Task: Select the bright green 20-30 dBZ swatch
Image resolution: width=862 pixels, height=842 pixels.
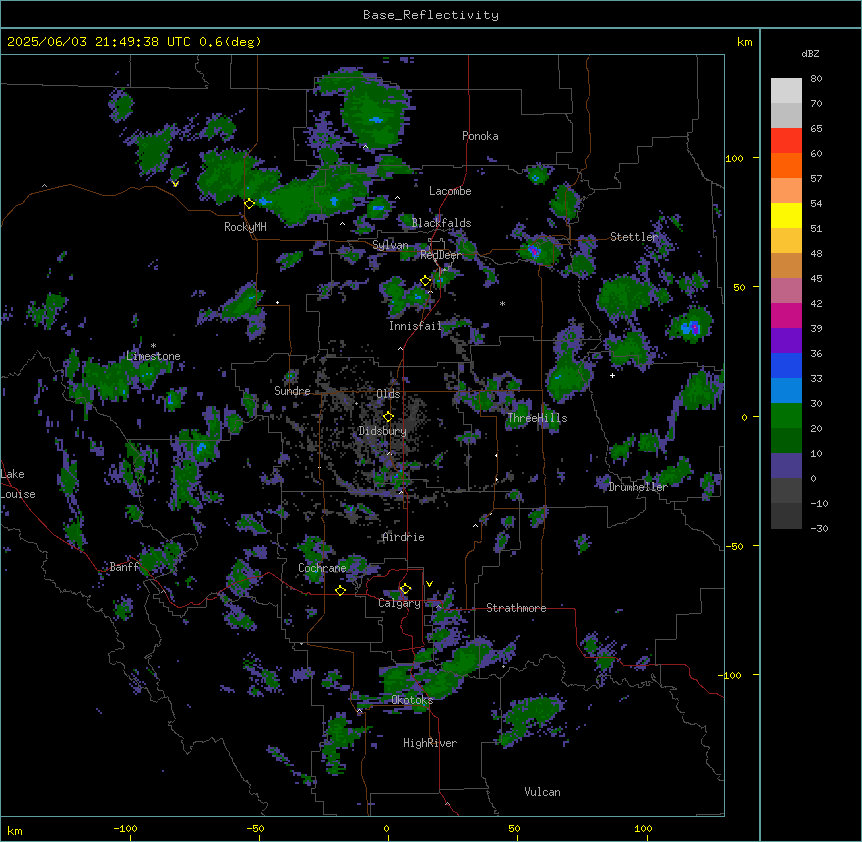Action: click(x=786, y=416)
